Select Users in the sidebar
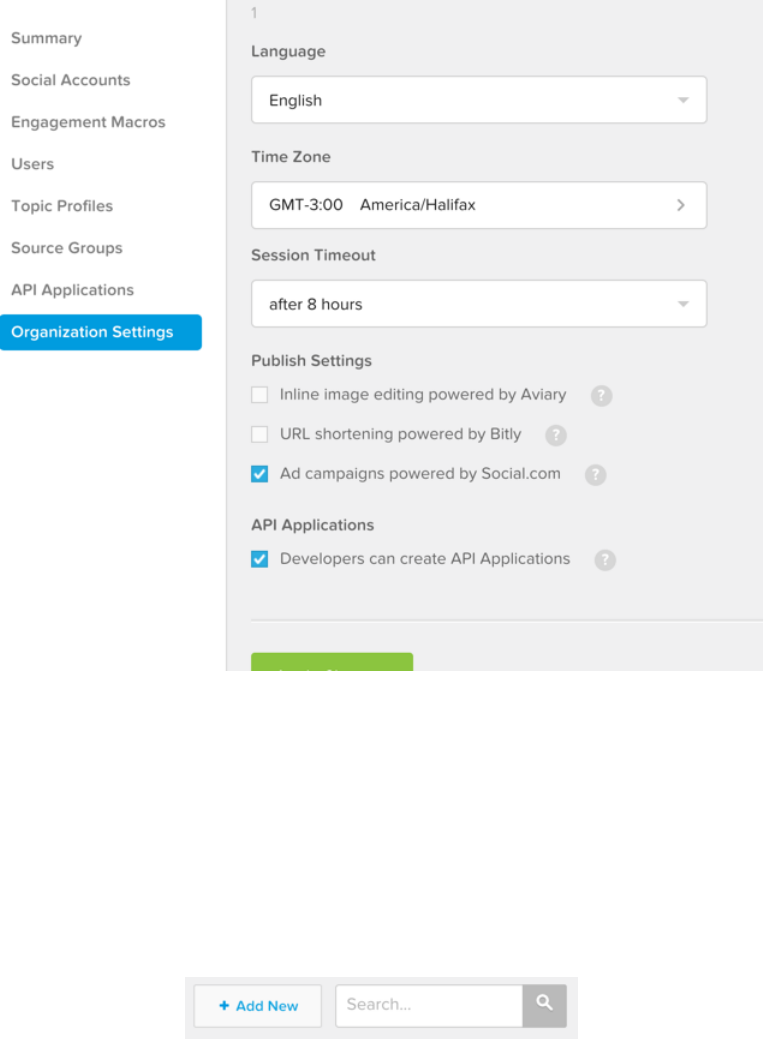 click(x=32, y=164)
